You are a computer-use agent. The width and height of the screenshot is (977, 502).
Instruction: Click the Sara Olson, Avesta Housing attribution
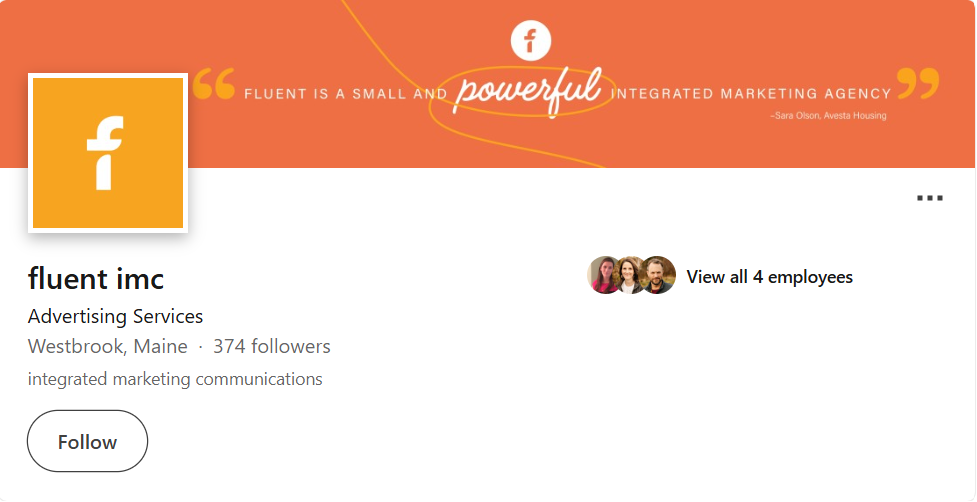pos(828,115)
